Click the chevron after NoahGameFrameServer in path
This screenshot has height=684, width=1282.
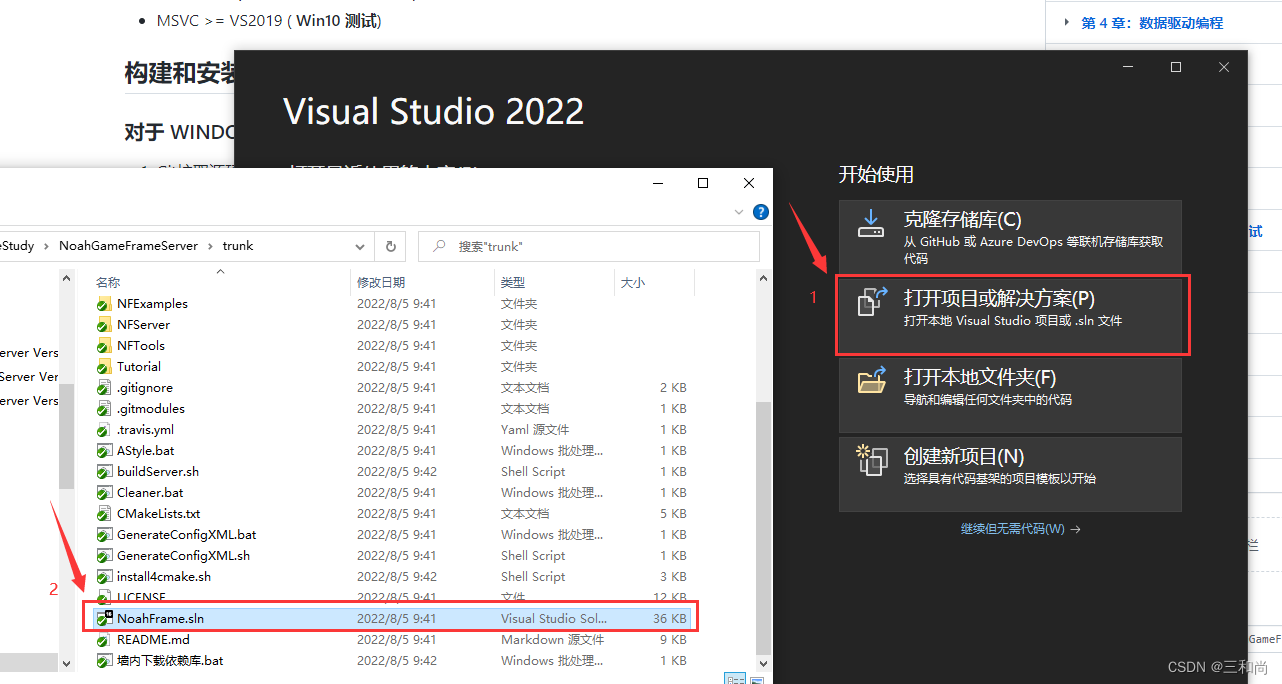point(210,246)
